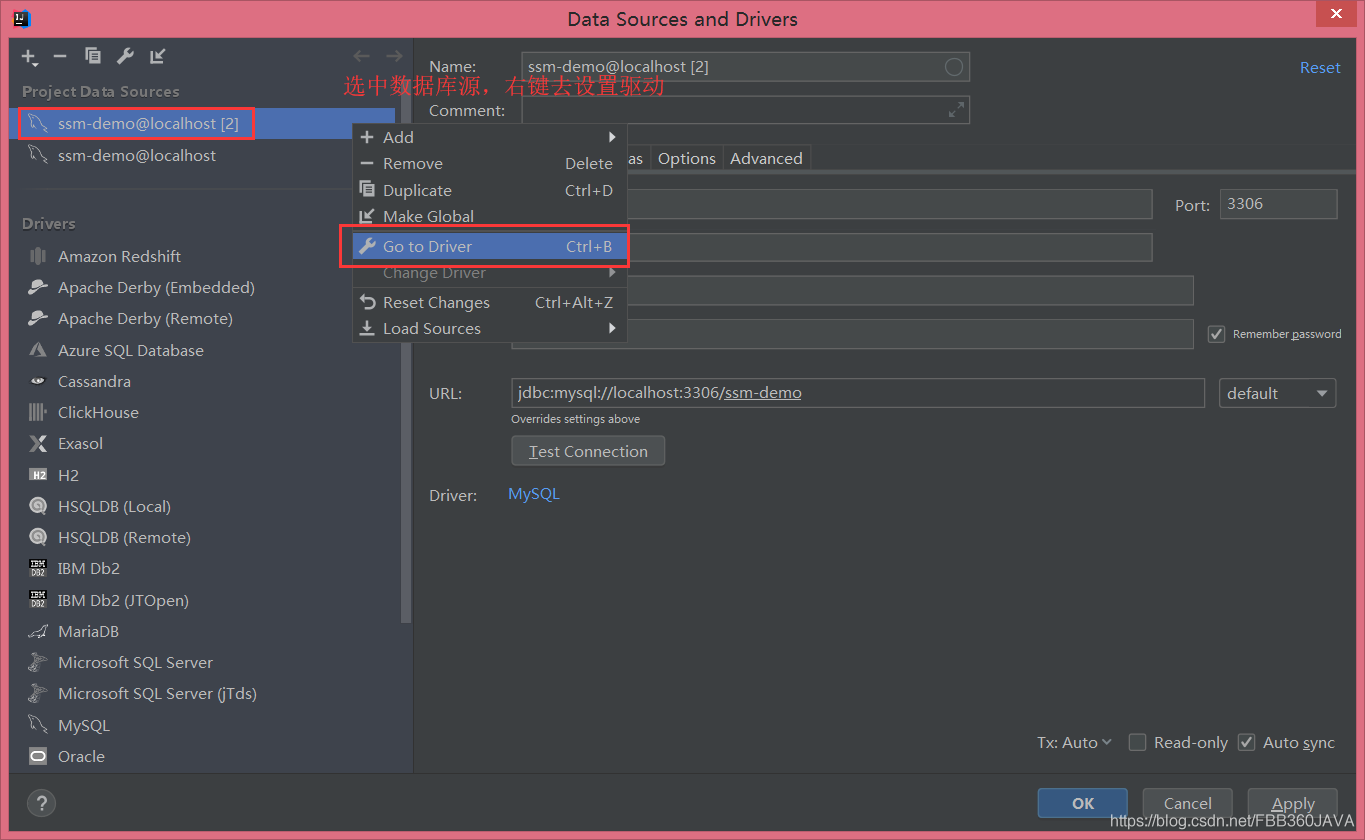Screen dimensions: 1365x840
Task: Choose Remove from context menu
Action: pyautogui.click(x=490, y=163)
